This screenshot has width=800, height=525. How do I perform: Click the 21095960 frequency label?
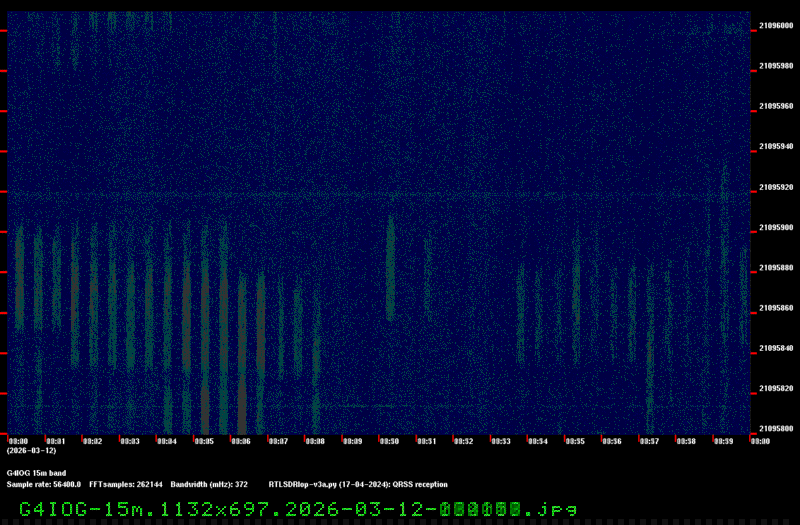[776, 107]
